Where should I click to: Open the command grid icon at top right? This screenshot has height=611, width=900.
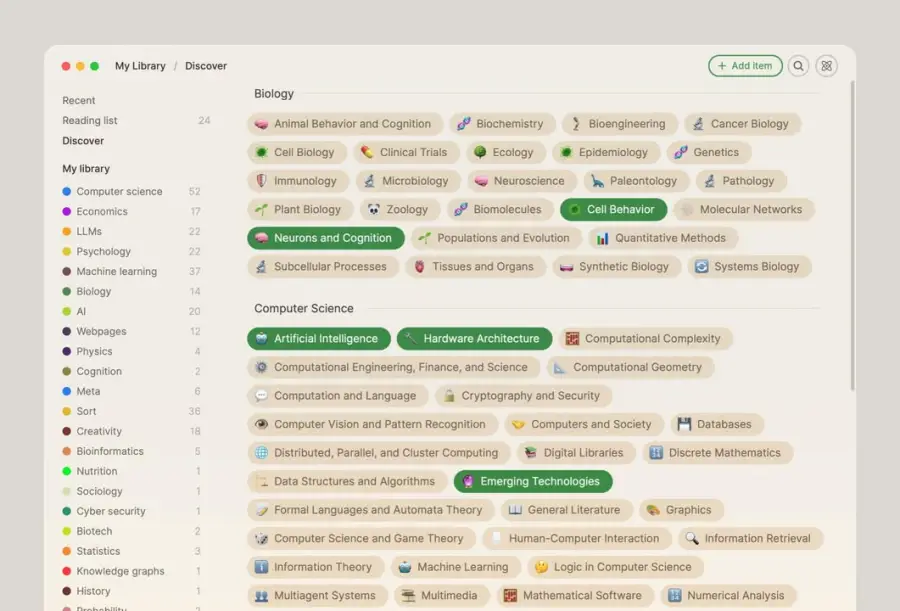point(827,66)
